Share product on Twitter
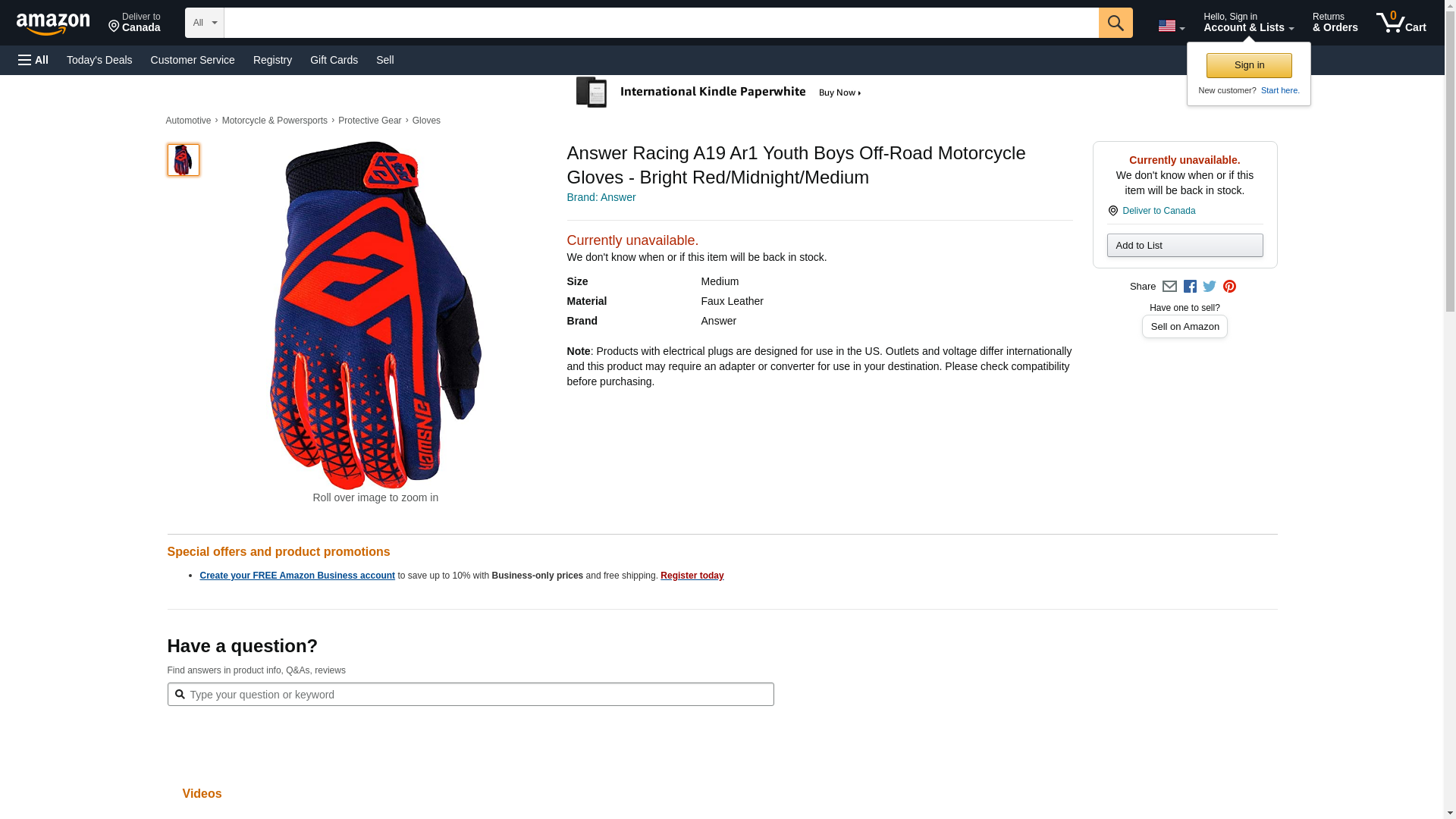 [1210, 287]
